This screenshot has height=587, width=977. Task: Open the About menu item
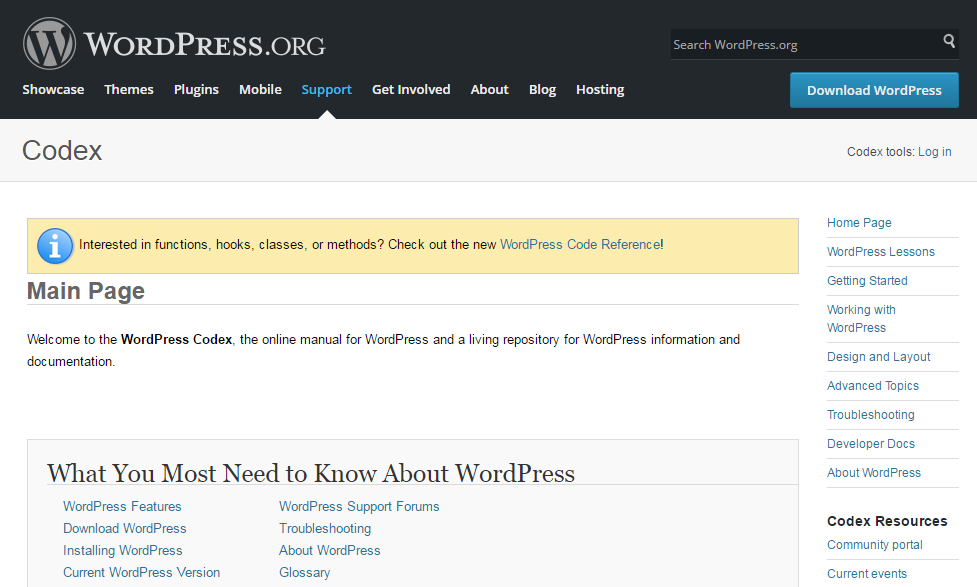489,90
